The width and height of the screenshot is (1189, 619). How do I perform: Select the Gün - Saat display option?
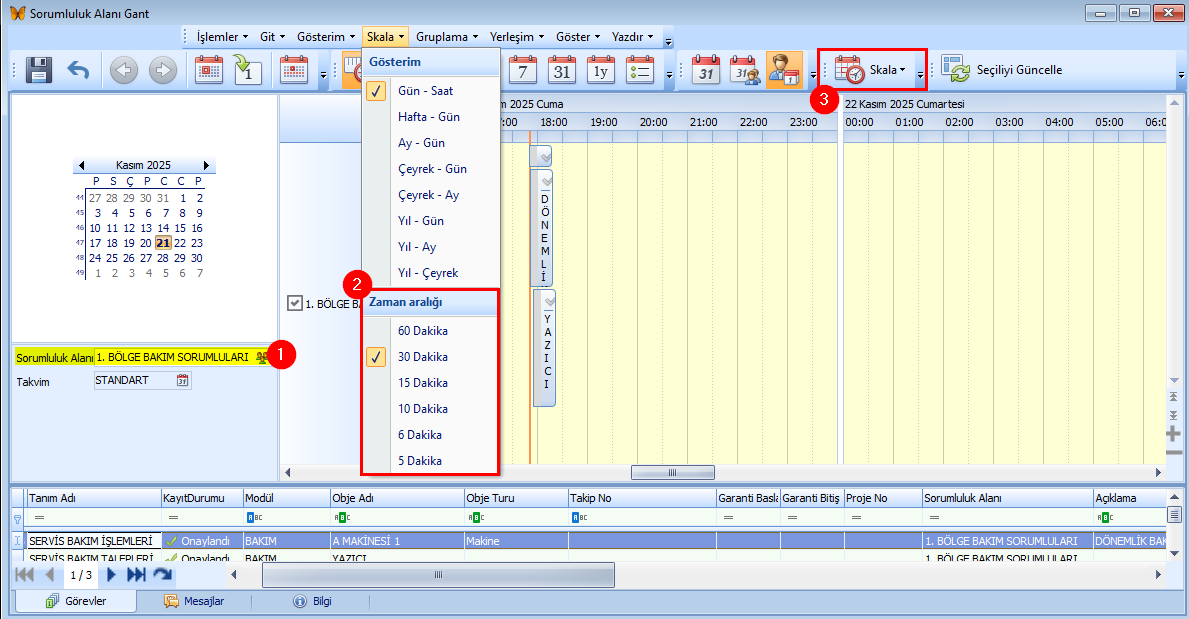425,91
